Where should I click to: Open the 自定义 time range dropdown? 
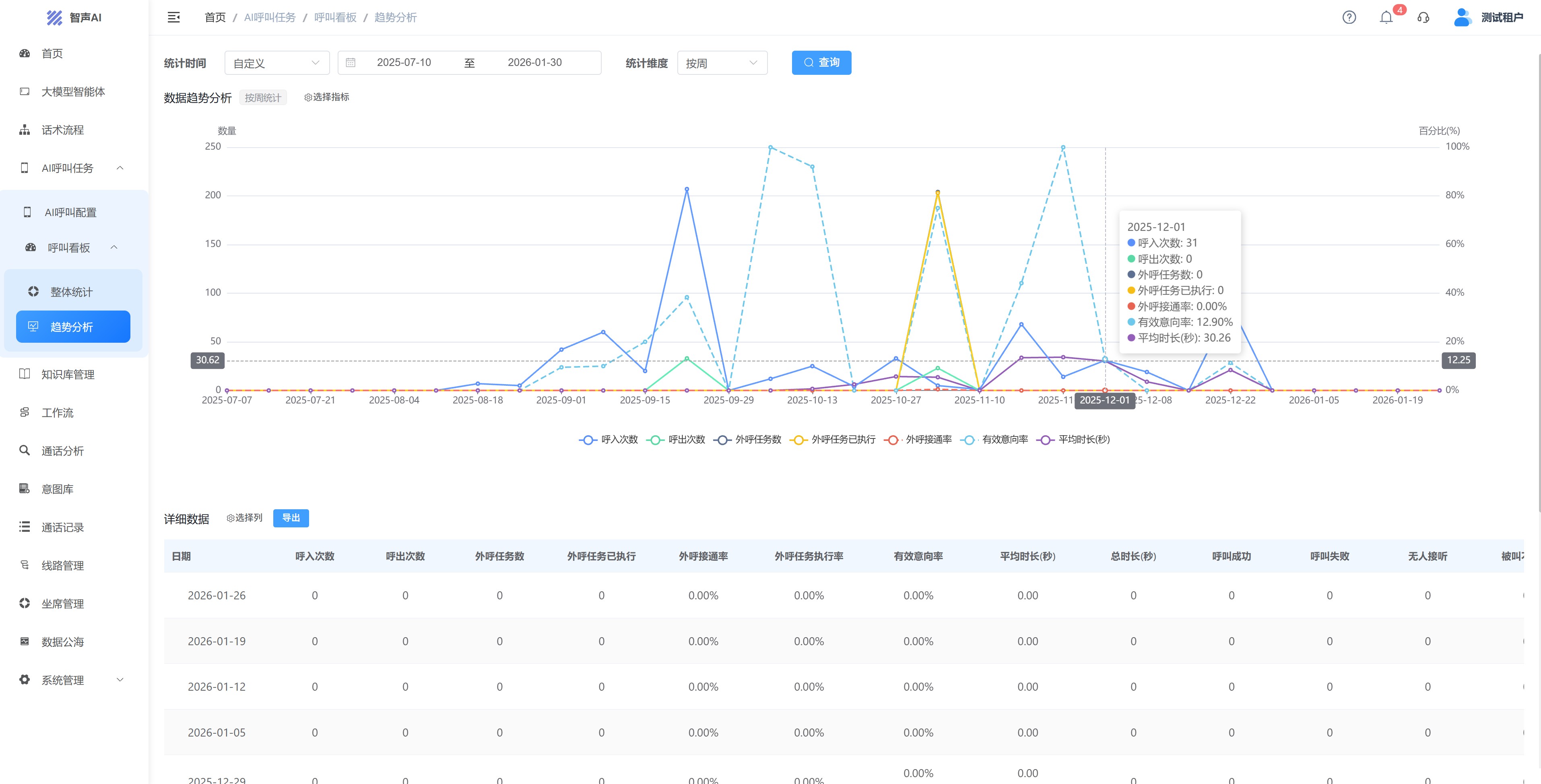coord(277,63)
